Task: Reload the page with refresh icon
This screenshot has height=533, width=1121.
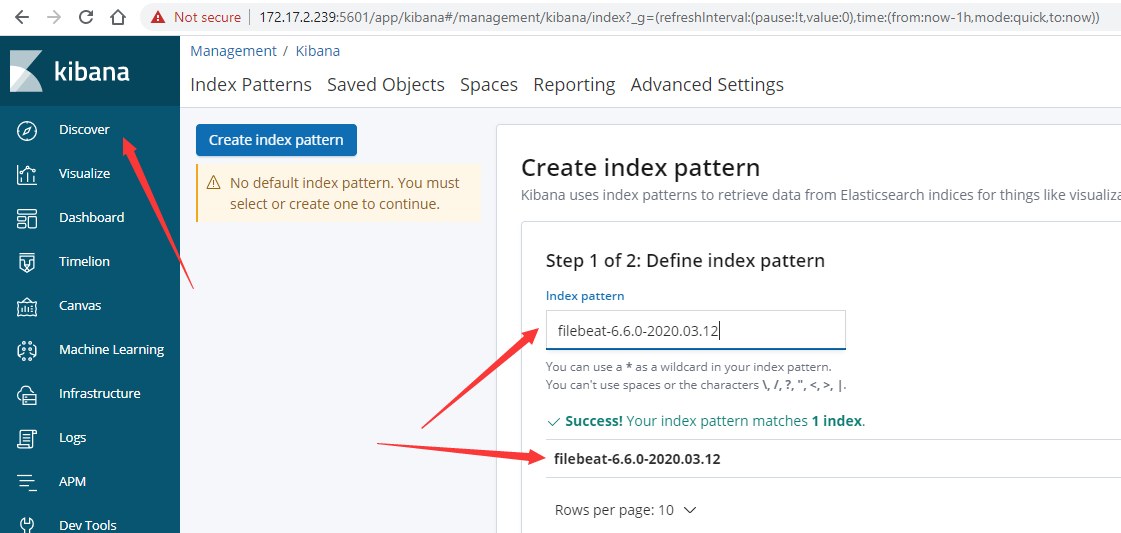Action: click(87, 17)
